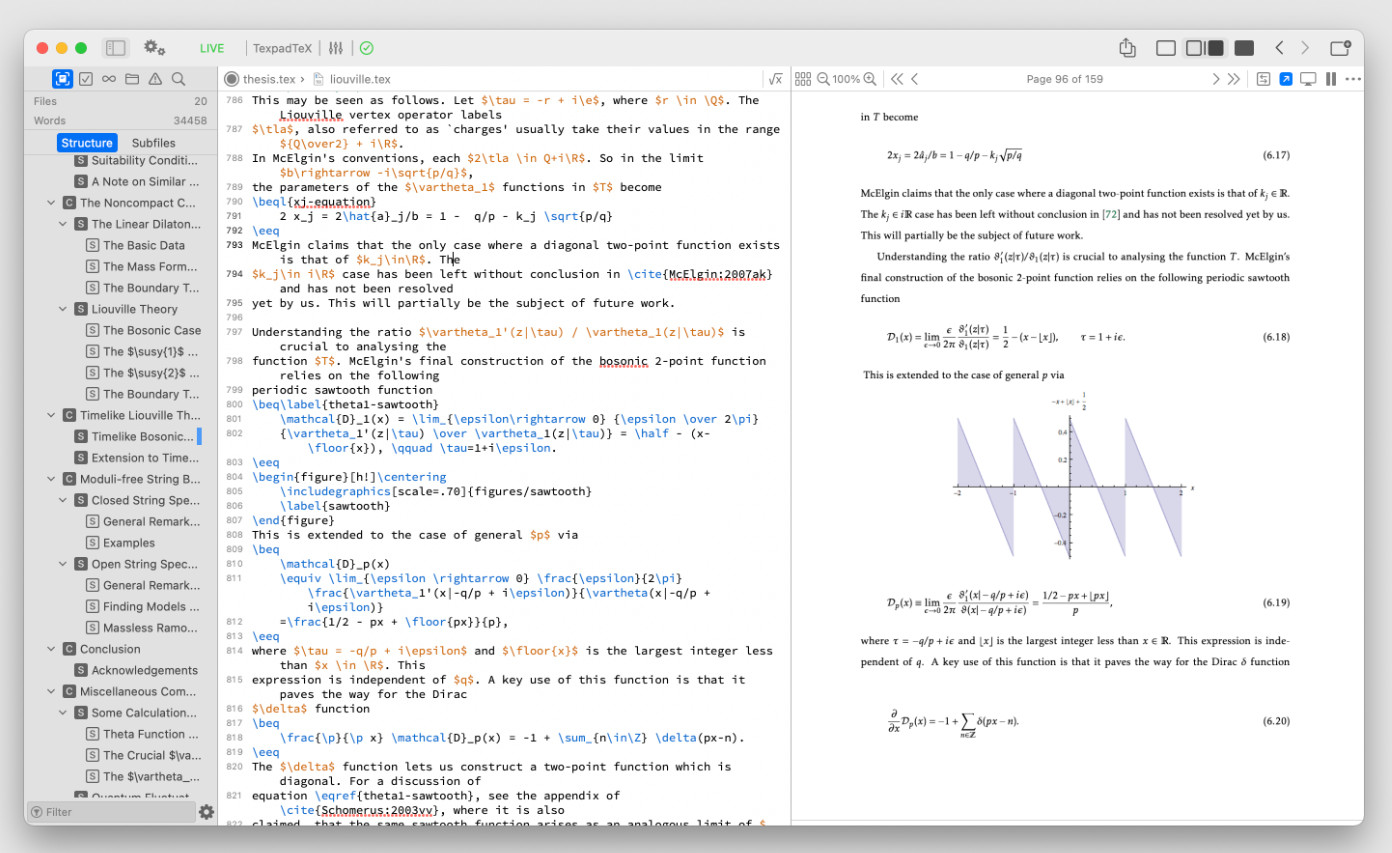The width and height of the screenshot is (1392, 853).
Task: Select Extension to Time... outline item
Action: pyautogui.click(x=135, y=458)
